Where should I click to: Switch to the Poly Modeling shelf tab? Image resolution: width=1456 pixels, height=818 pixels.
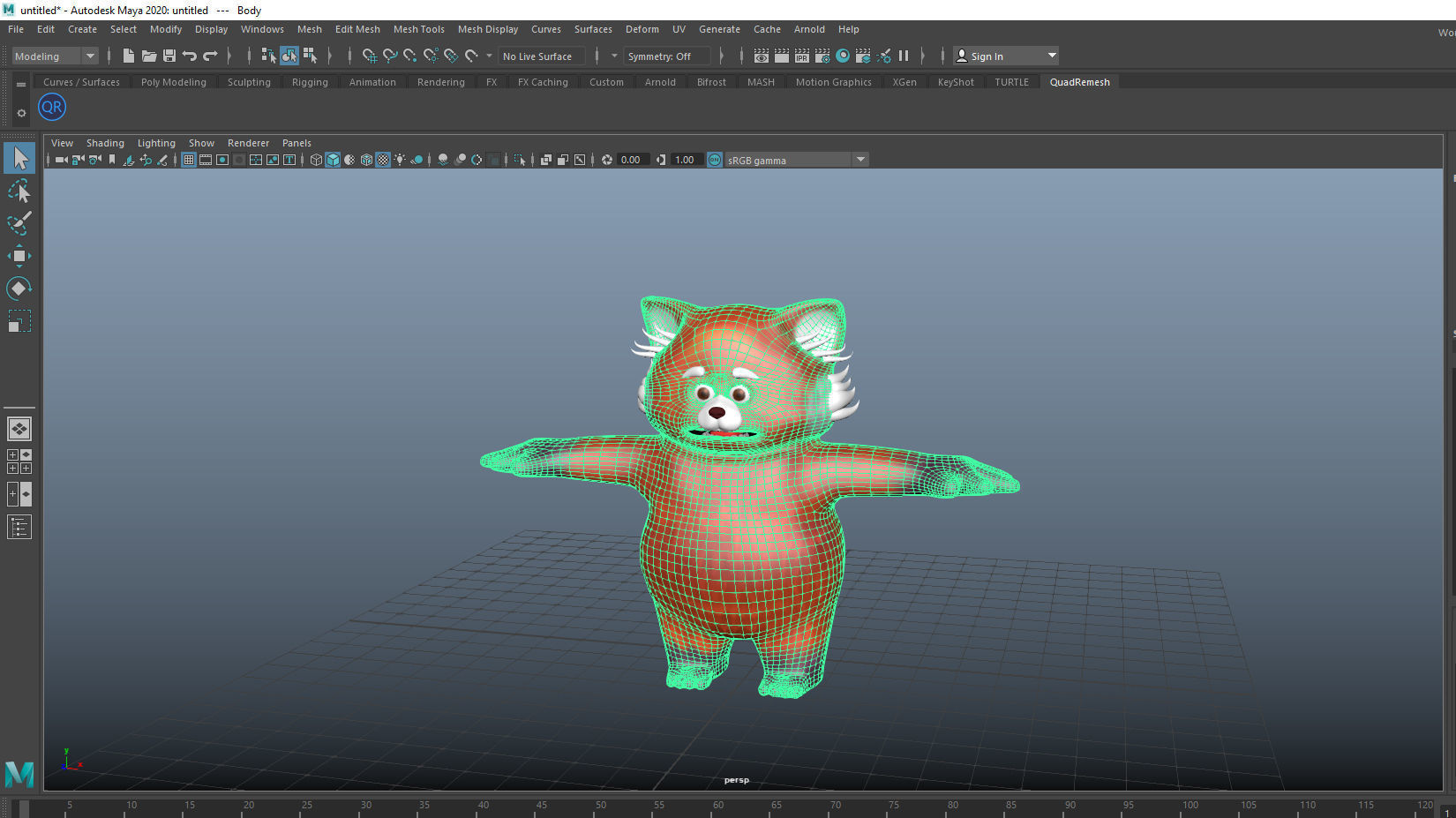pos(173,82)
